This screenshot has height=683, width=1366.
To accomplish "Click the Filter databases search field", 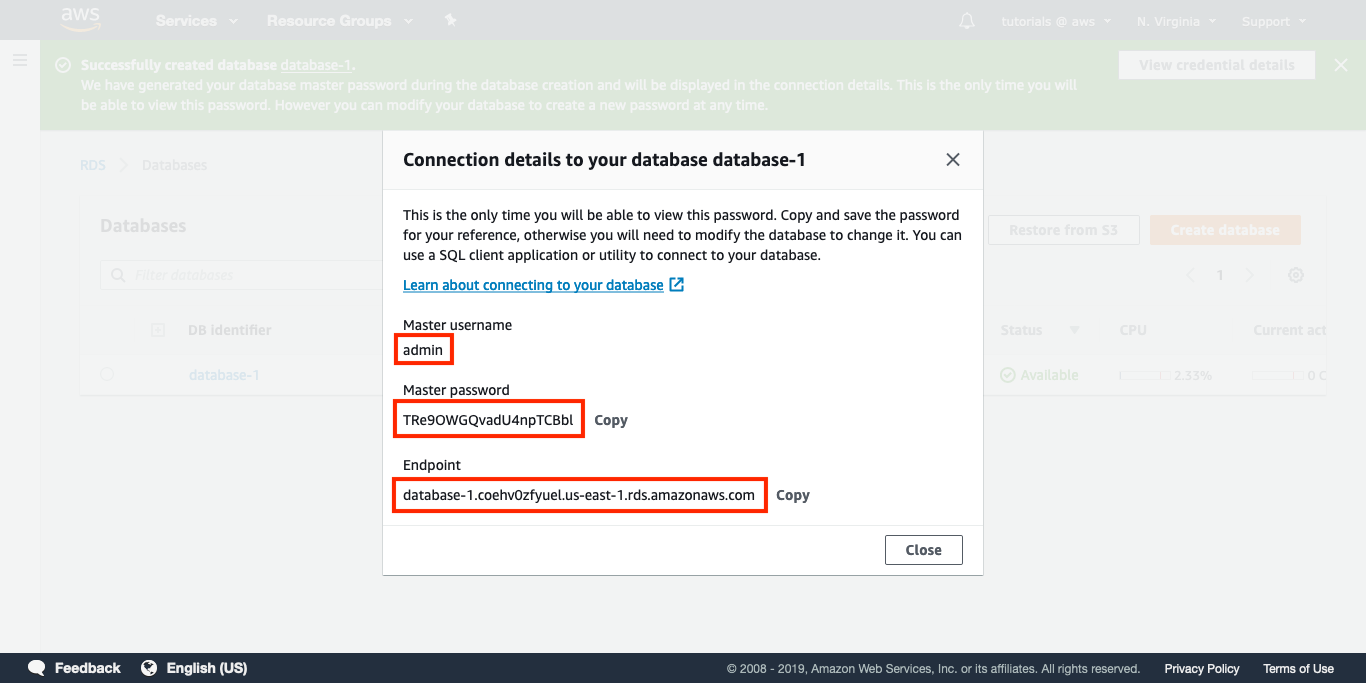I will pyautogui.click(x=240, y=275).
